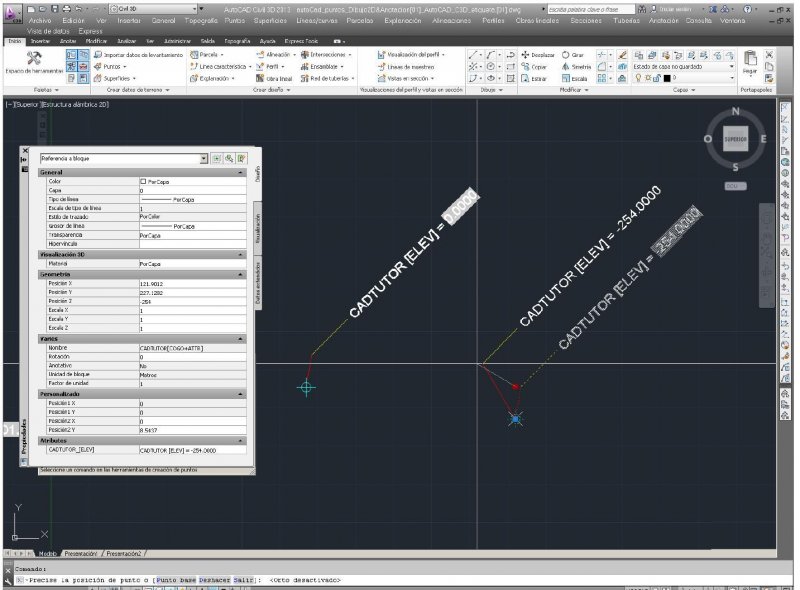The height and width of the screenshot is (590, 800).
Task: Choose the Copiar tool in Modificar
Action: (x=534, y=67)
